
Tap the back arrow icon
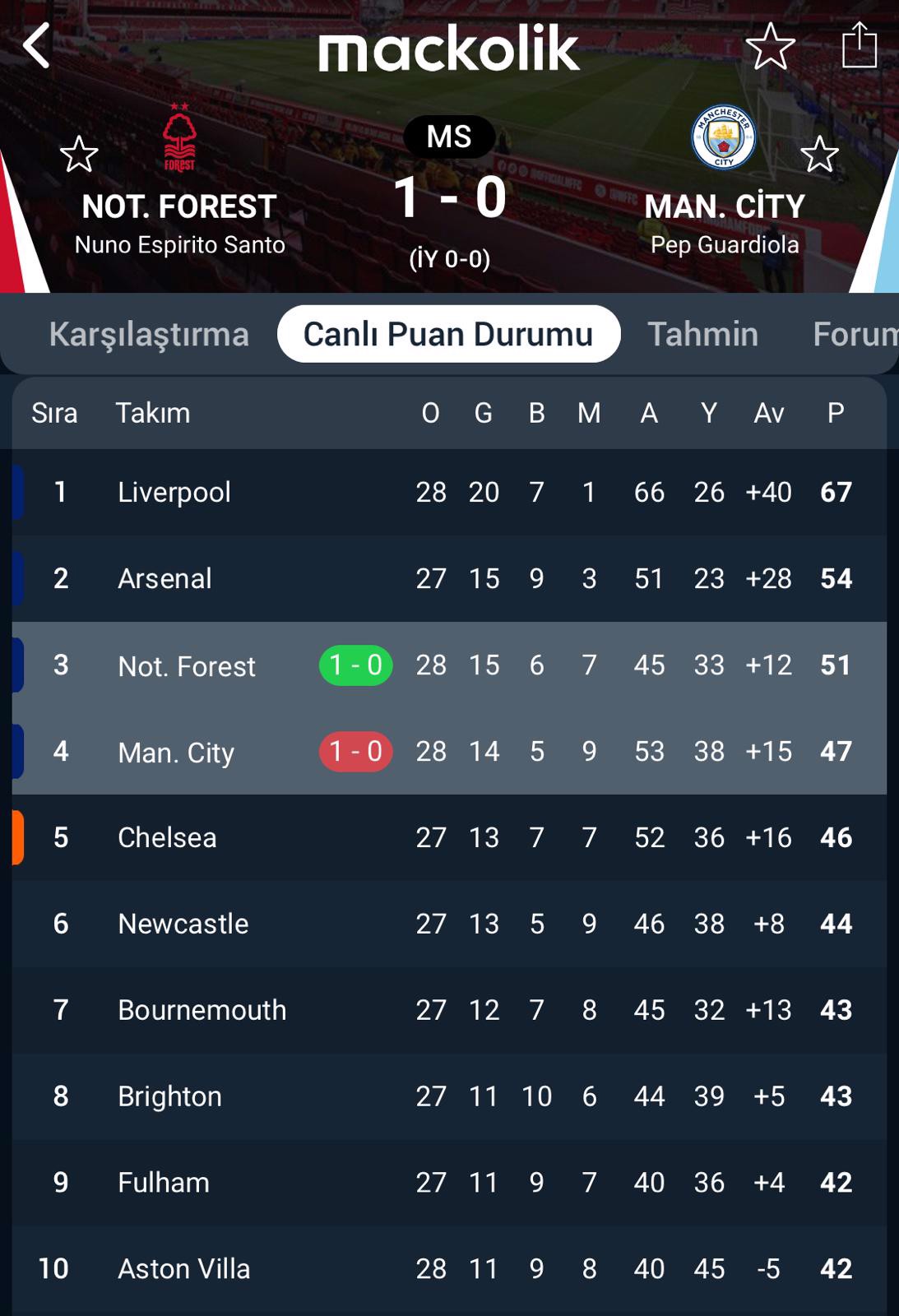pos(37,45)
